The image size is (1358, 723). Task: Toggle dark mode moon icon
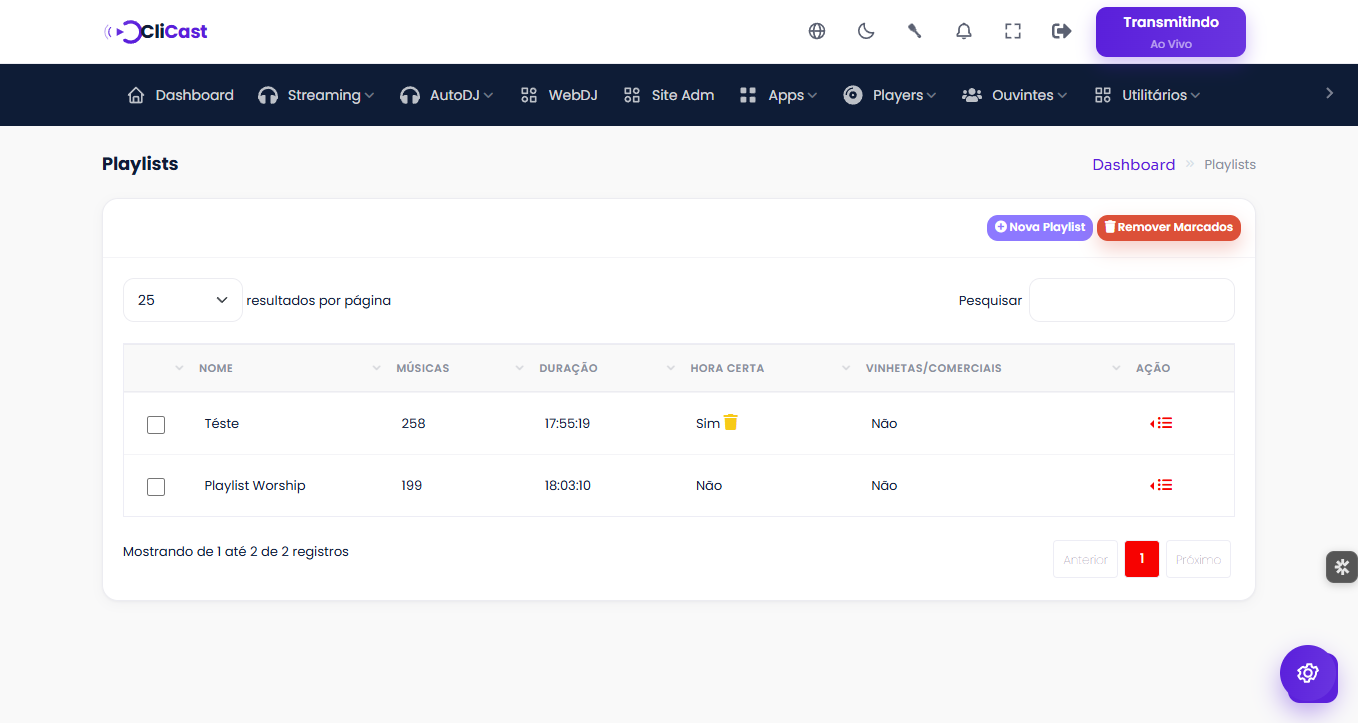866,31
